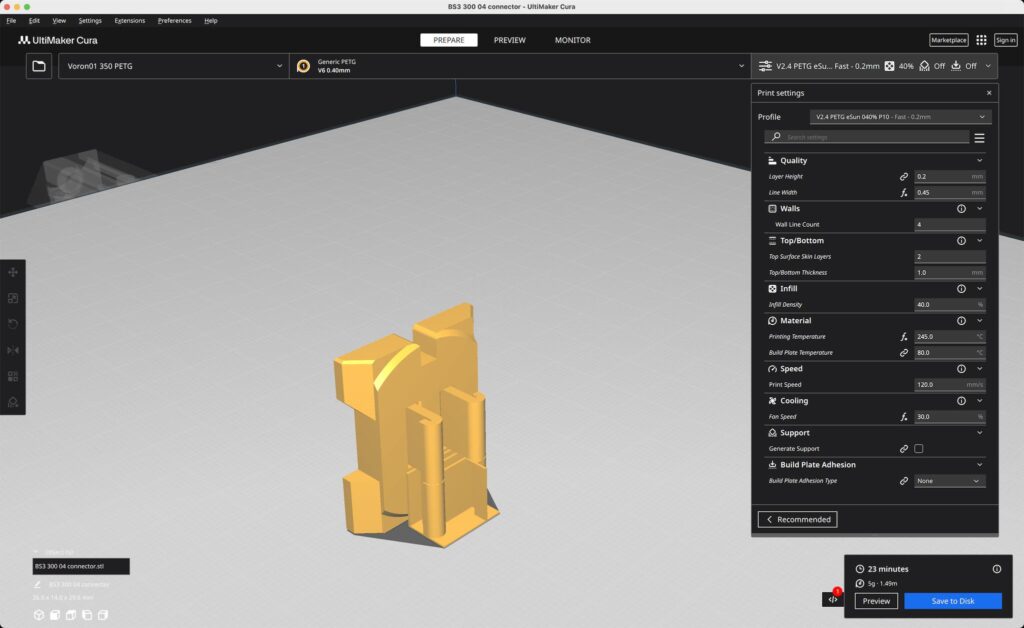
Task: Open Infill category info icon
Action: [x=961, y=289]
